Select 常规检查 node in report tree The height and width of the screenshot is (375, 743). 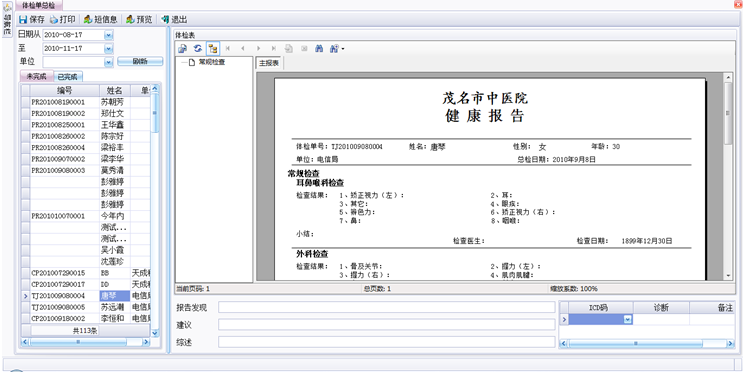211,62
